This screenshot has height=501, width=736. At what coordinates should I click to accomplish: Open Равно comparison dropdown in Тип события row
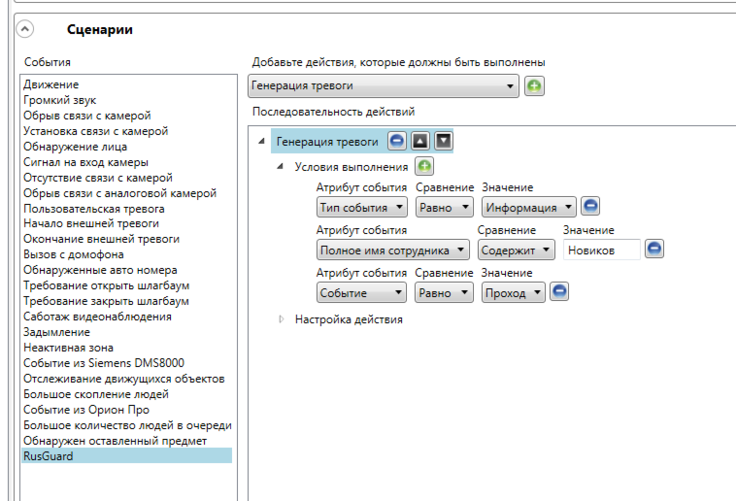click(444, 207)
